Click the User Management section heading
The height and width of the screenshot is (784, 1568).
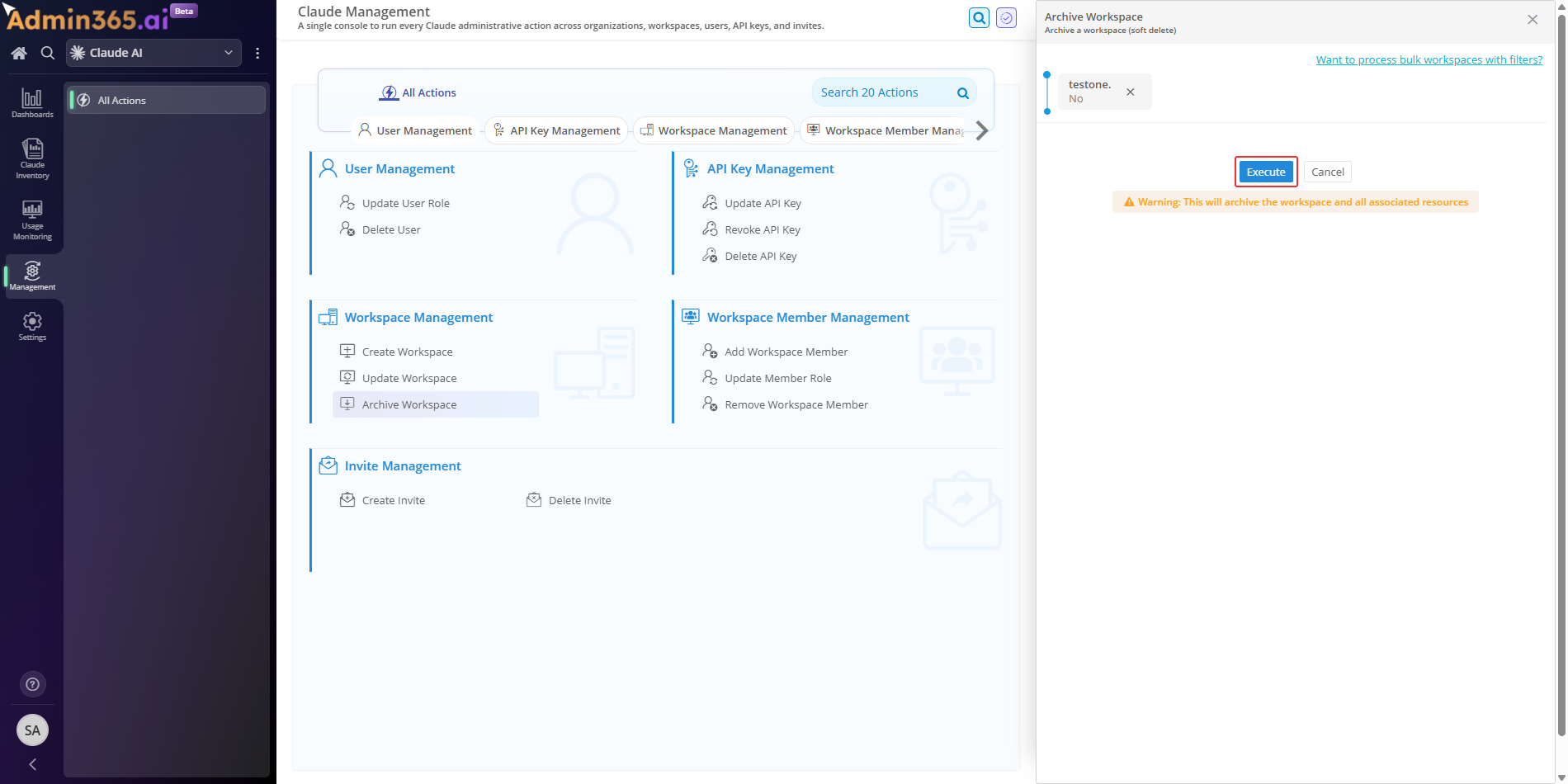[399, 168]
